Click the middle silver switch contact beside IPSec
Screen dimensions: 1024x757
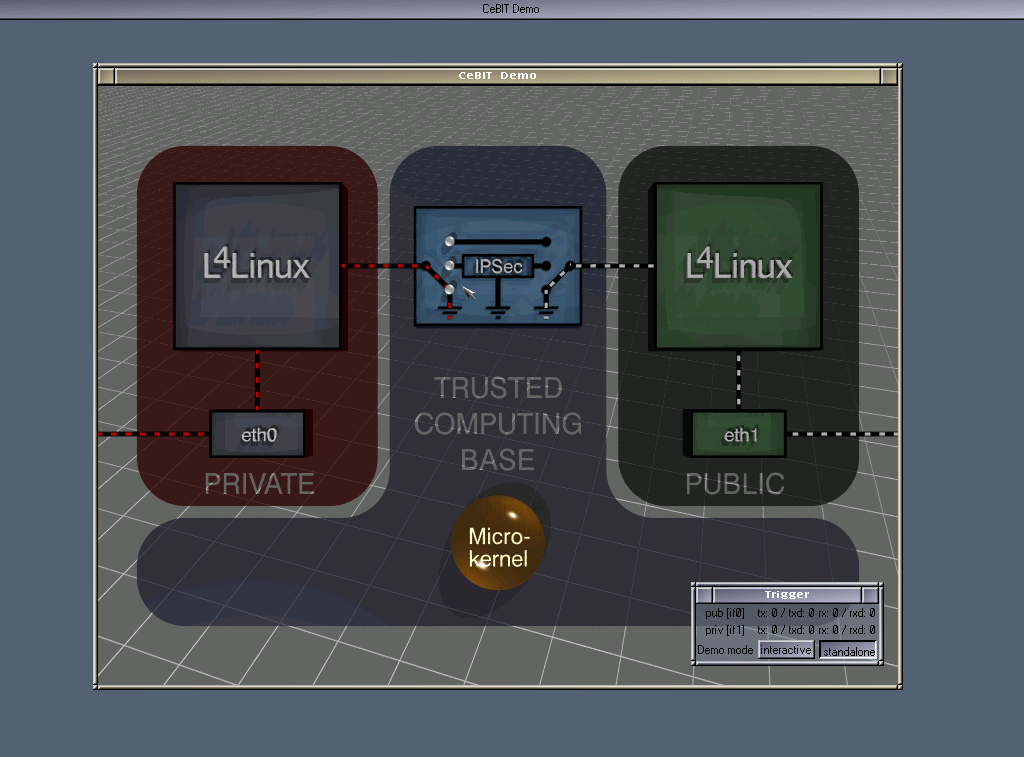point(450,266)
